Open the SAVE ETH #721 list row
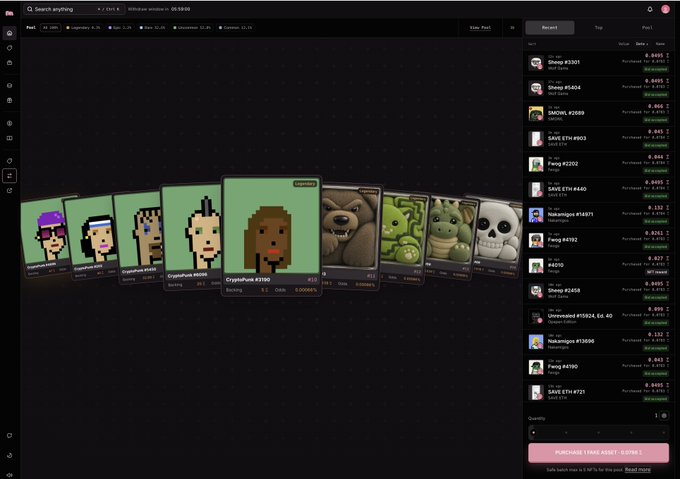 pos(598,392)
